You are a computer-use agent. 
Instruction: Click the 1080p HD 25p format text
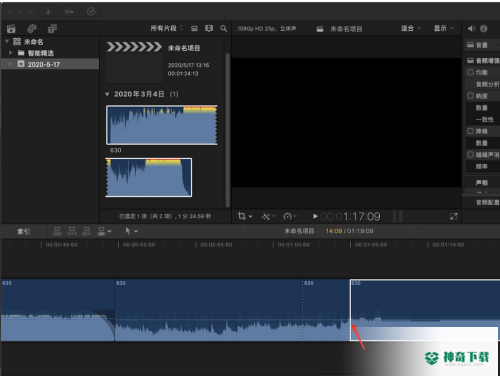coord(267,29)
